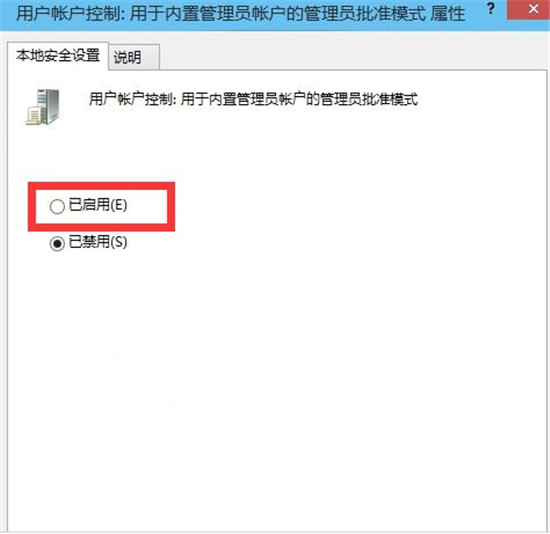Click the 属性 word in the title bar
The image size is (550, 534).
(x=448, y=14)
